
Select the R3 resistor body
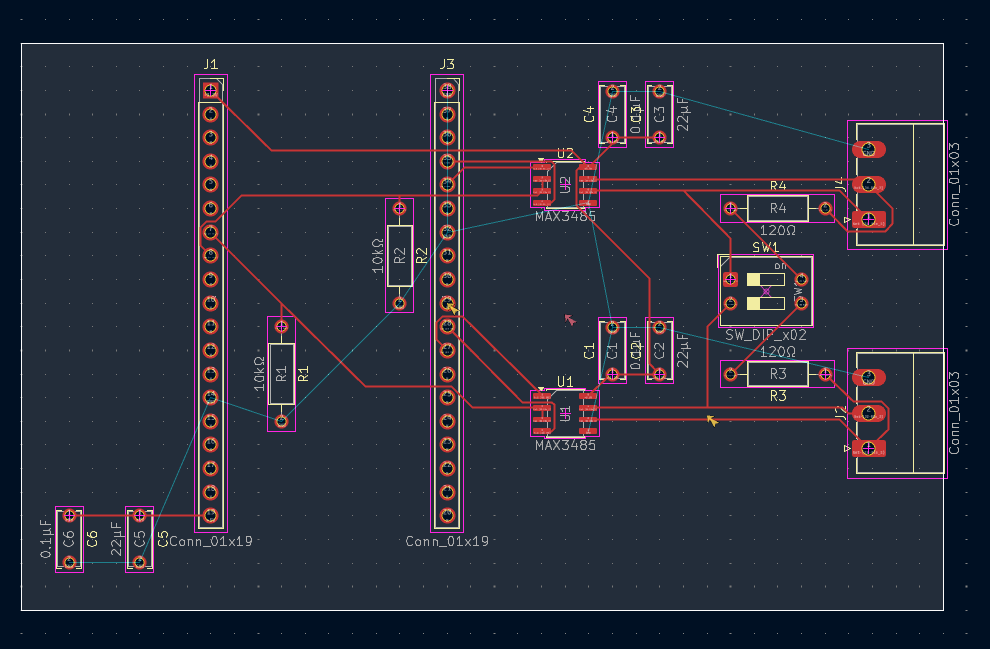[x=778, y=374]
